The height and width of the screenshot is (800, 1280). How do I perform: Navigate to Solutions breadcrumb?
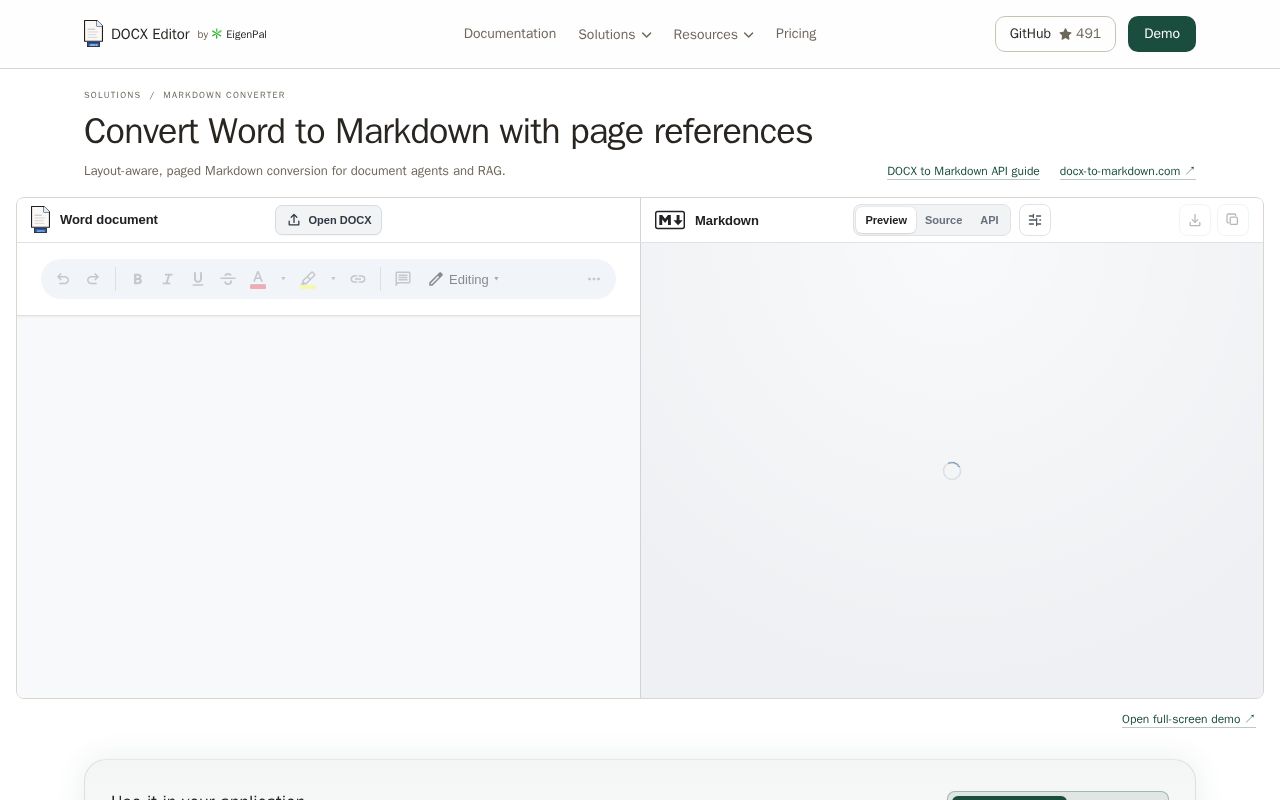(x=112, y=95)
